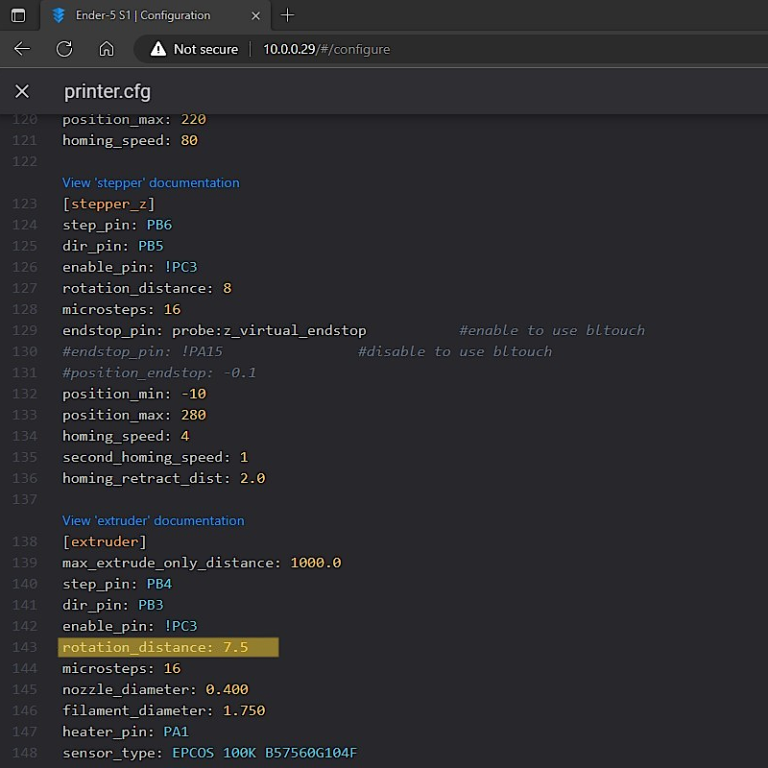Open a new browser tab

pyautogui.click(x=288, y=15)
